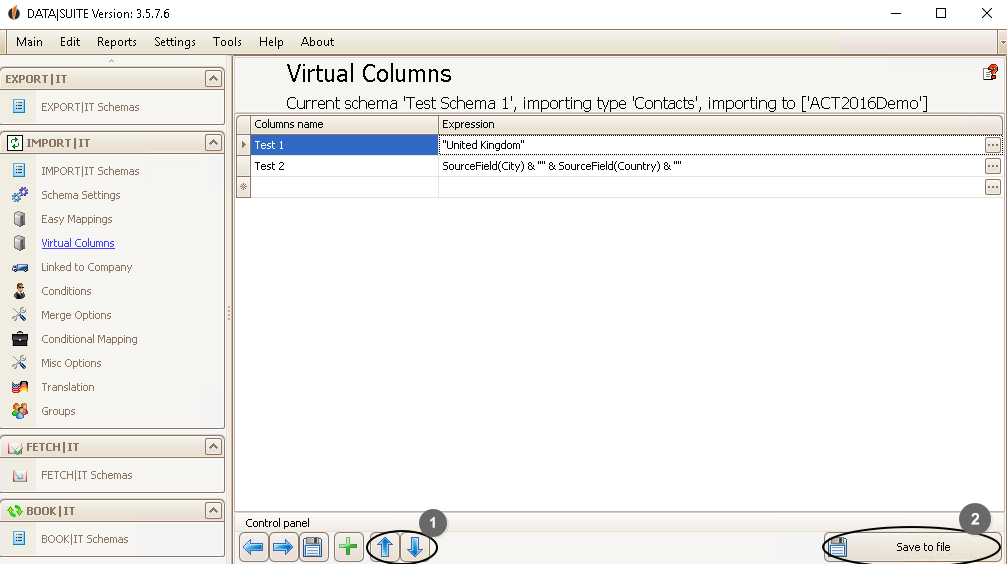Click the Virtual Columns icon

click(20, 243)
